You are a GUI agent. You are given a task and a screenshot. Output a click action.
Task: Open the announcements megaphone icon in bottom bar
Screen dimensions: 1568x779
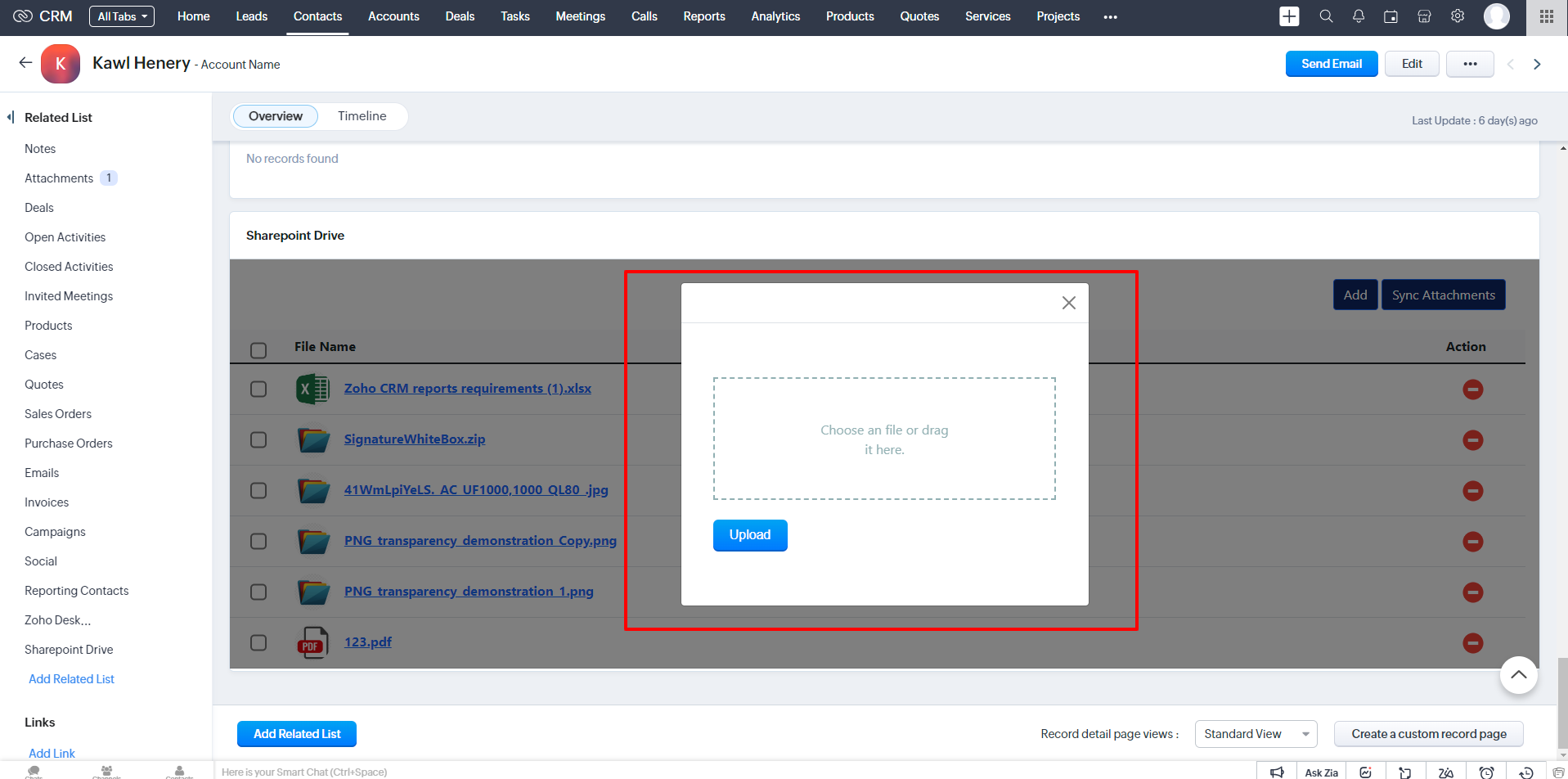1277,772
